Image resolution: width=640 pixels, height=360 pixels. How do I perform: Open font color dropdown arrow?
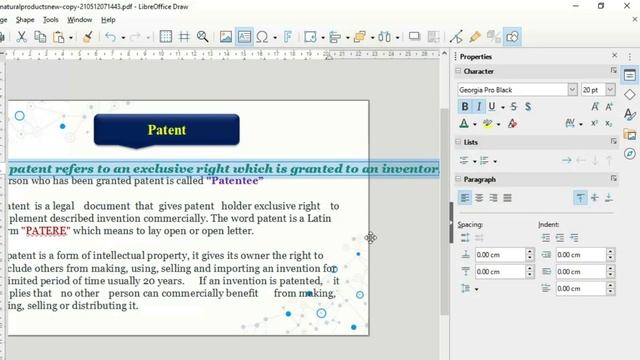click(x=475, y=124)
